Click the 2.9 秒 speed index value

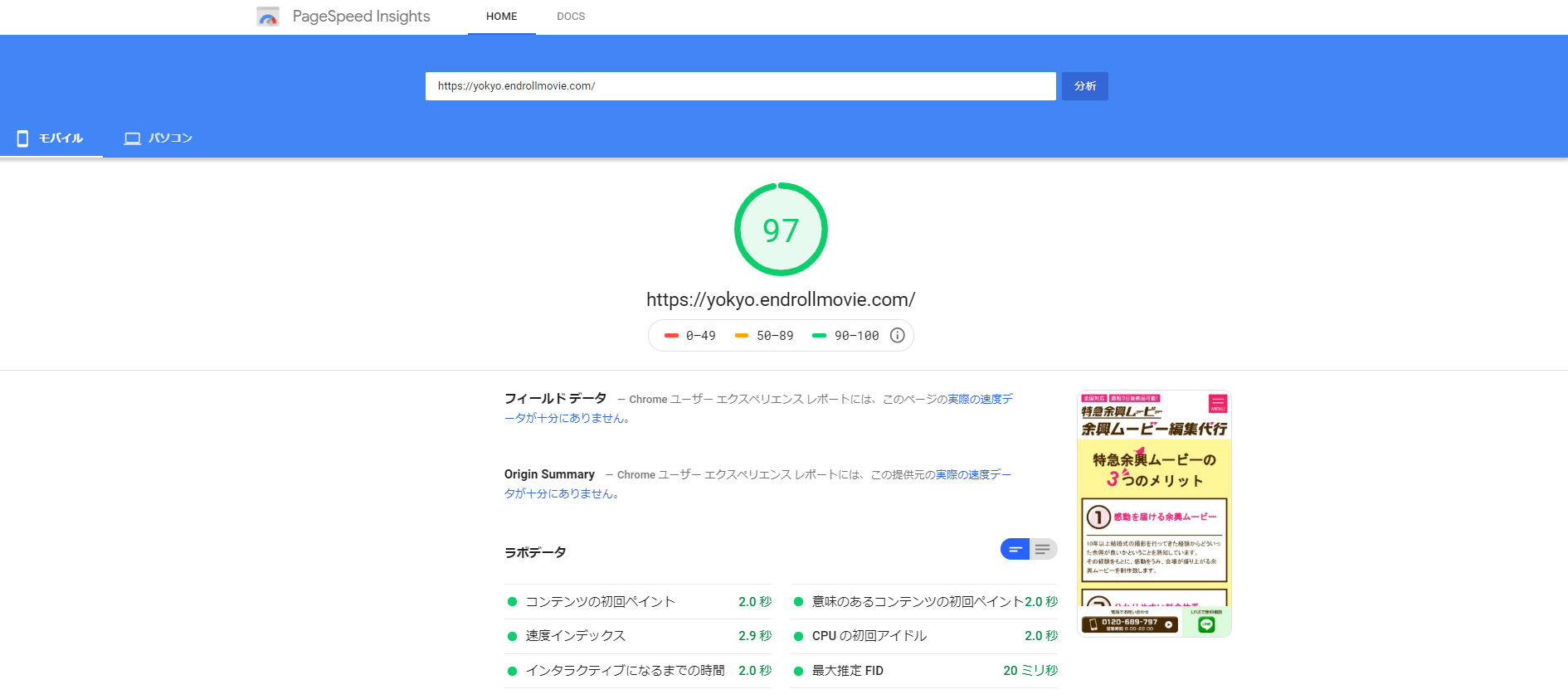(755, 636)
